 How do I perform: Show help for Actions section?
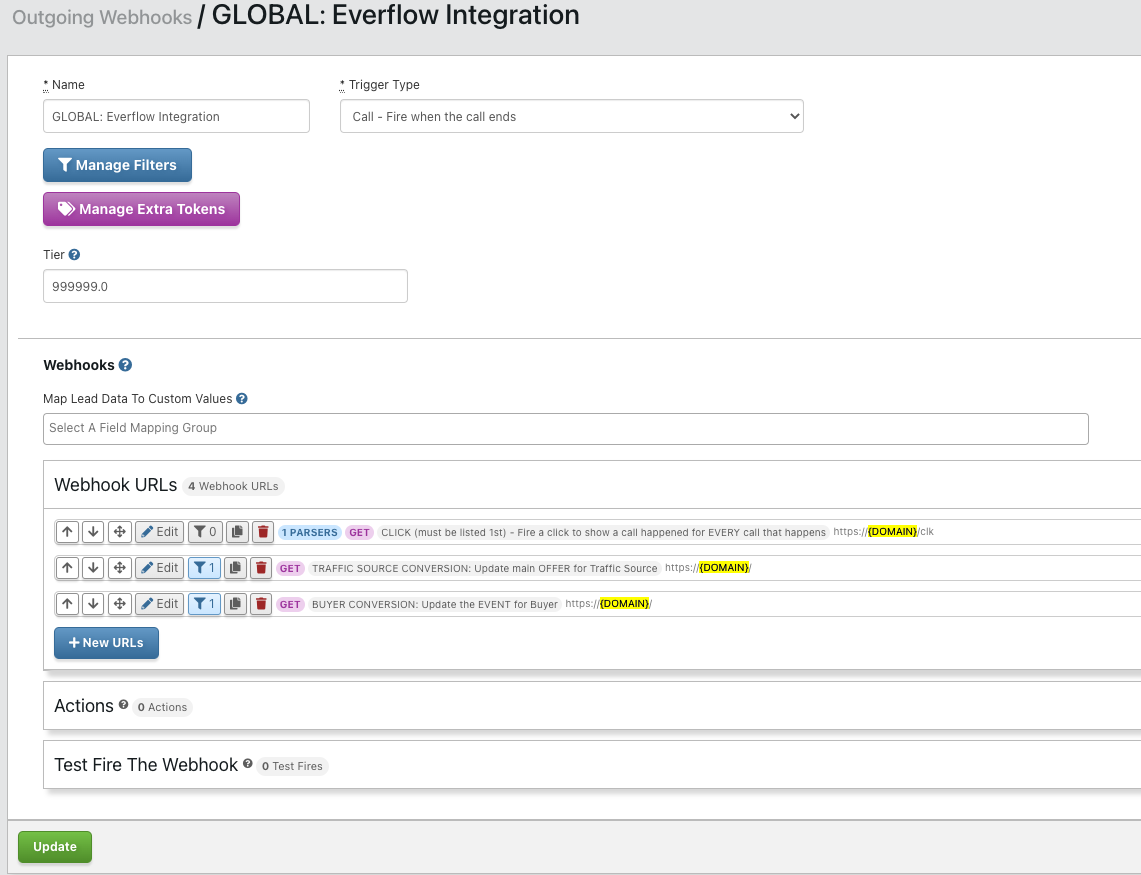124,705
